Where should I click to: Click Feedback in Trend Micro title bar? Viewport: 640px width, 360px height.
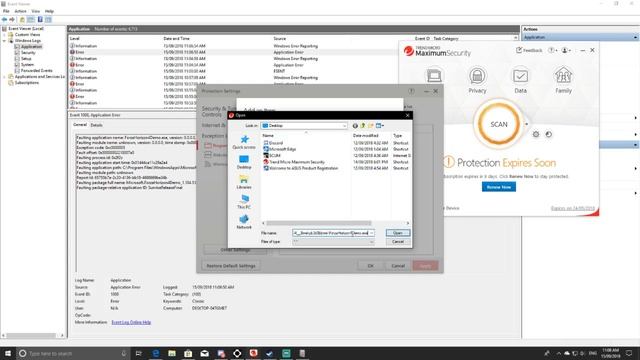click(529, 50)
